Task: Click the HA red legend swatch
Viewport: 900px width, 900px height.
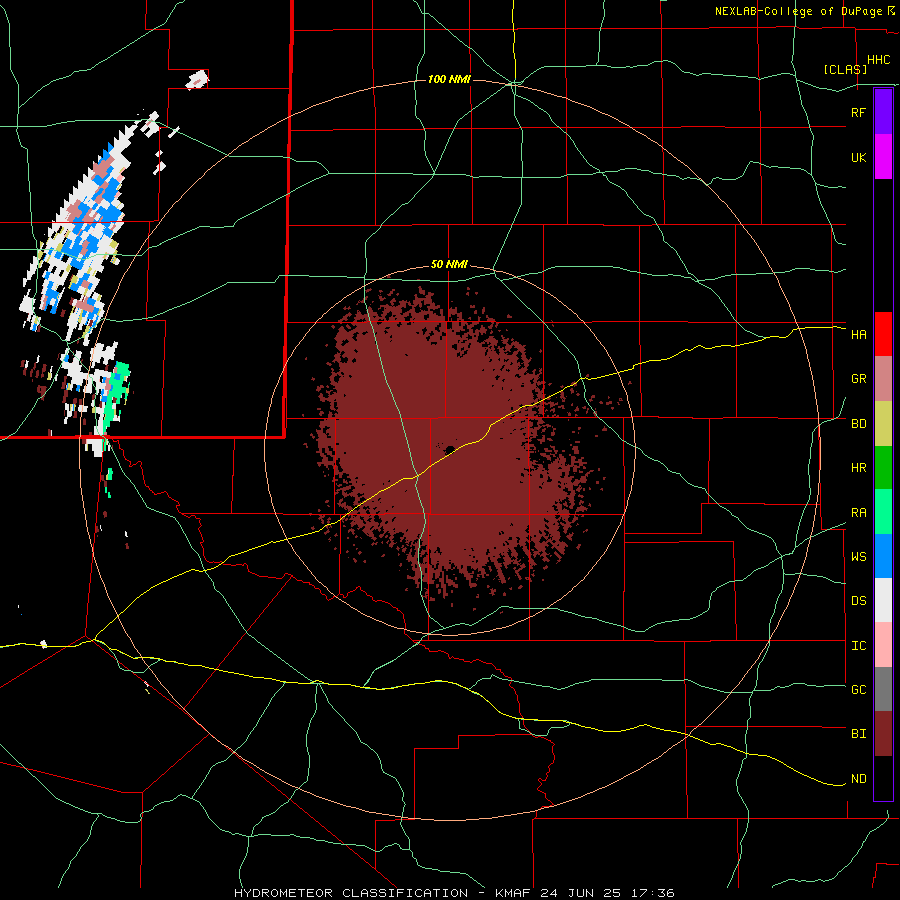Action: click(883, 334)
